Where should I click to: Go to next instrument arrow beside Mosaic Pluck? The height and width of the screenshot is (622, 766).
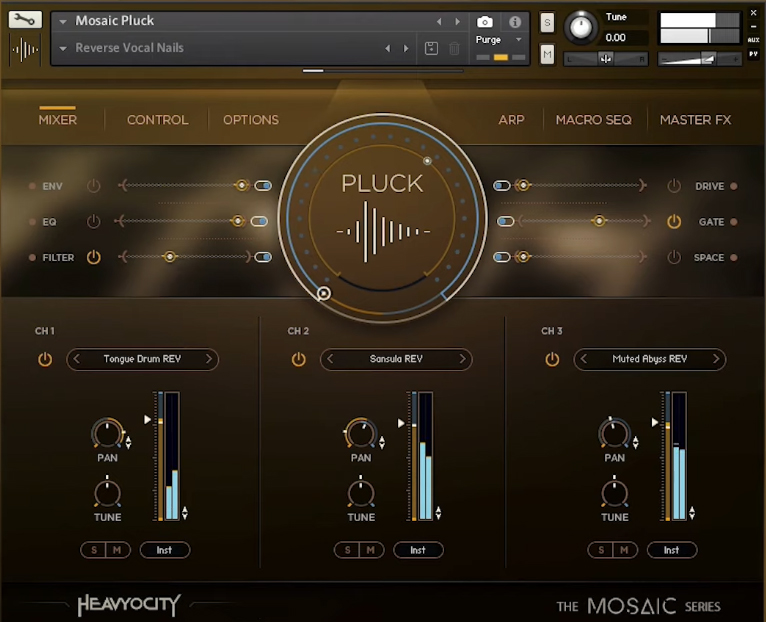click(x=457, y=21)
